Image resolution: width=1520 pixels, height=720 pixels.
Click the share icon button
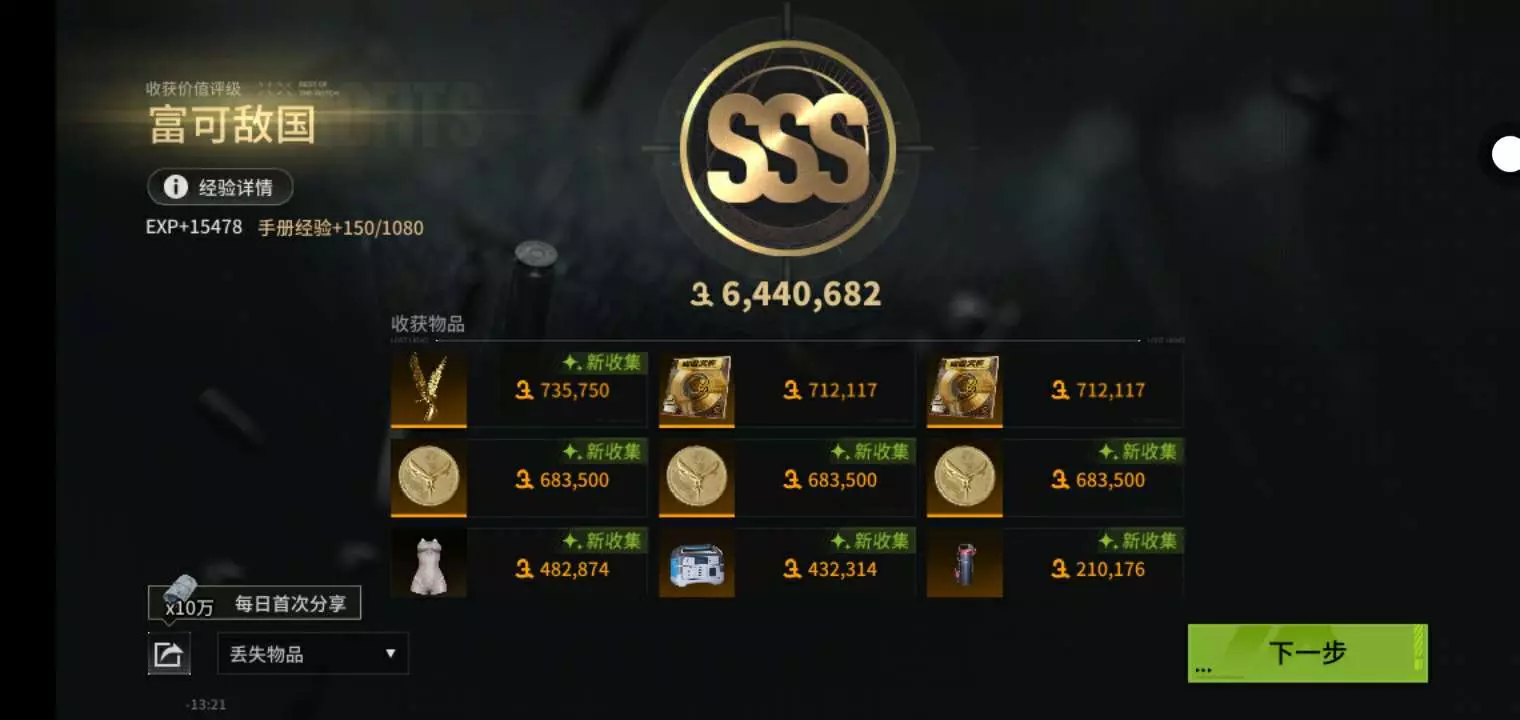[x=169, y=654]
